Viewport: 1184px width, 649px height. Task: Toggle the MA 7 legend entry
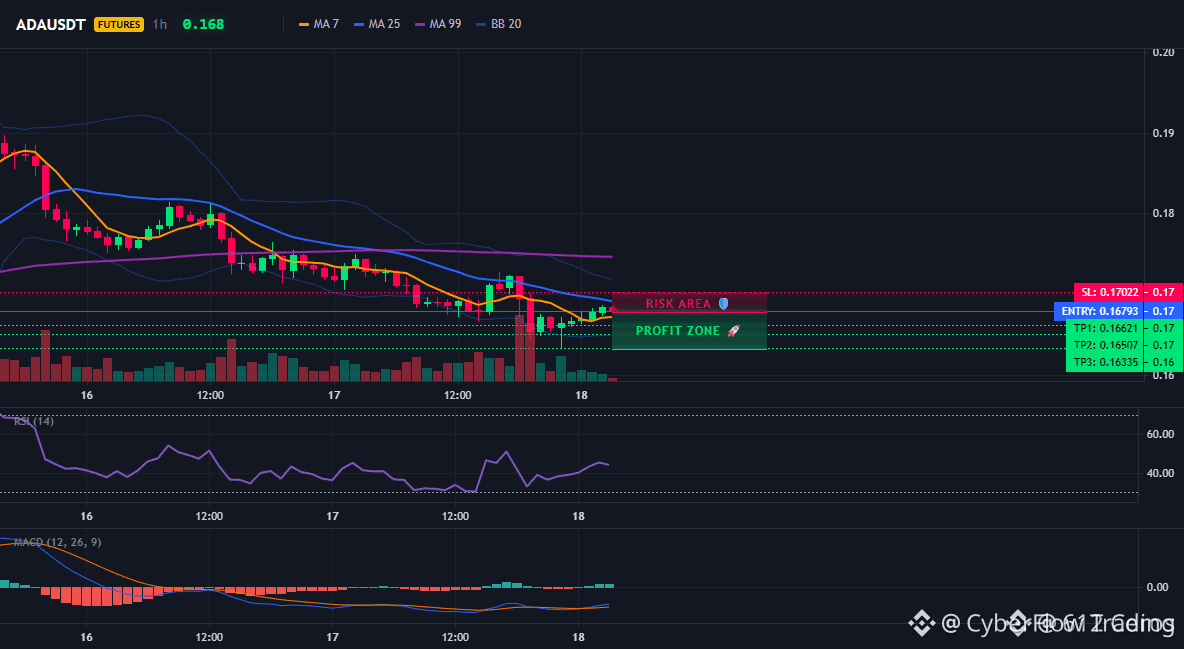pos(319,24)
